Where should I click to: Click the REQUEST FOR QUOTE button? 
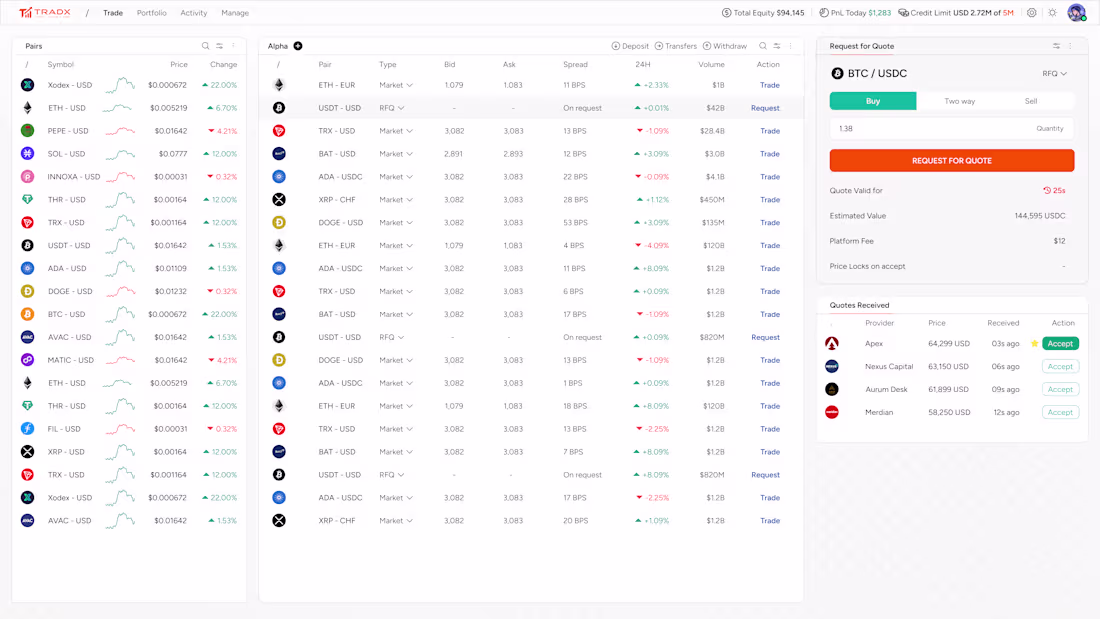(951, 161)
